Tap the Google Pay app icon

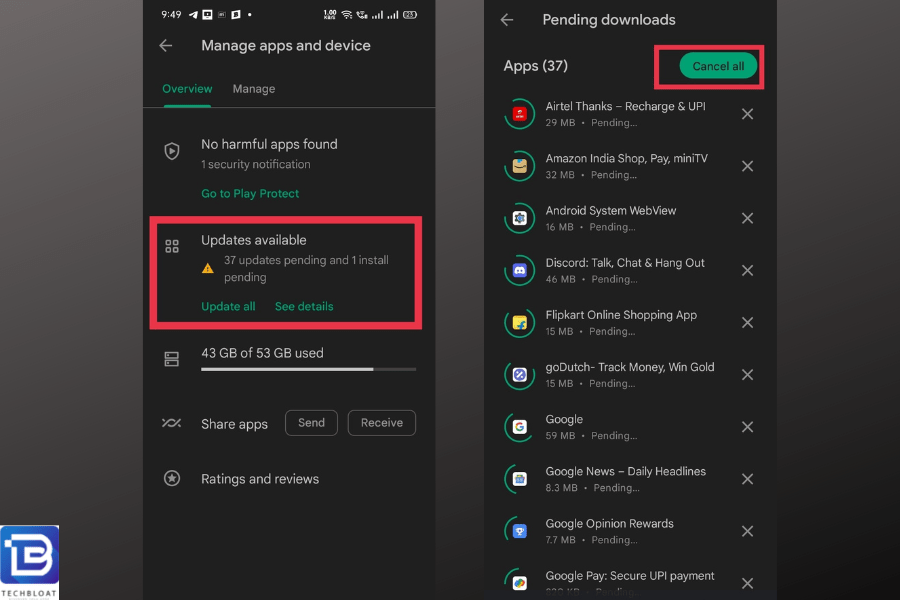[519, 583]
